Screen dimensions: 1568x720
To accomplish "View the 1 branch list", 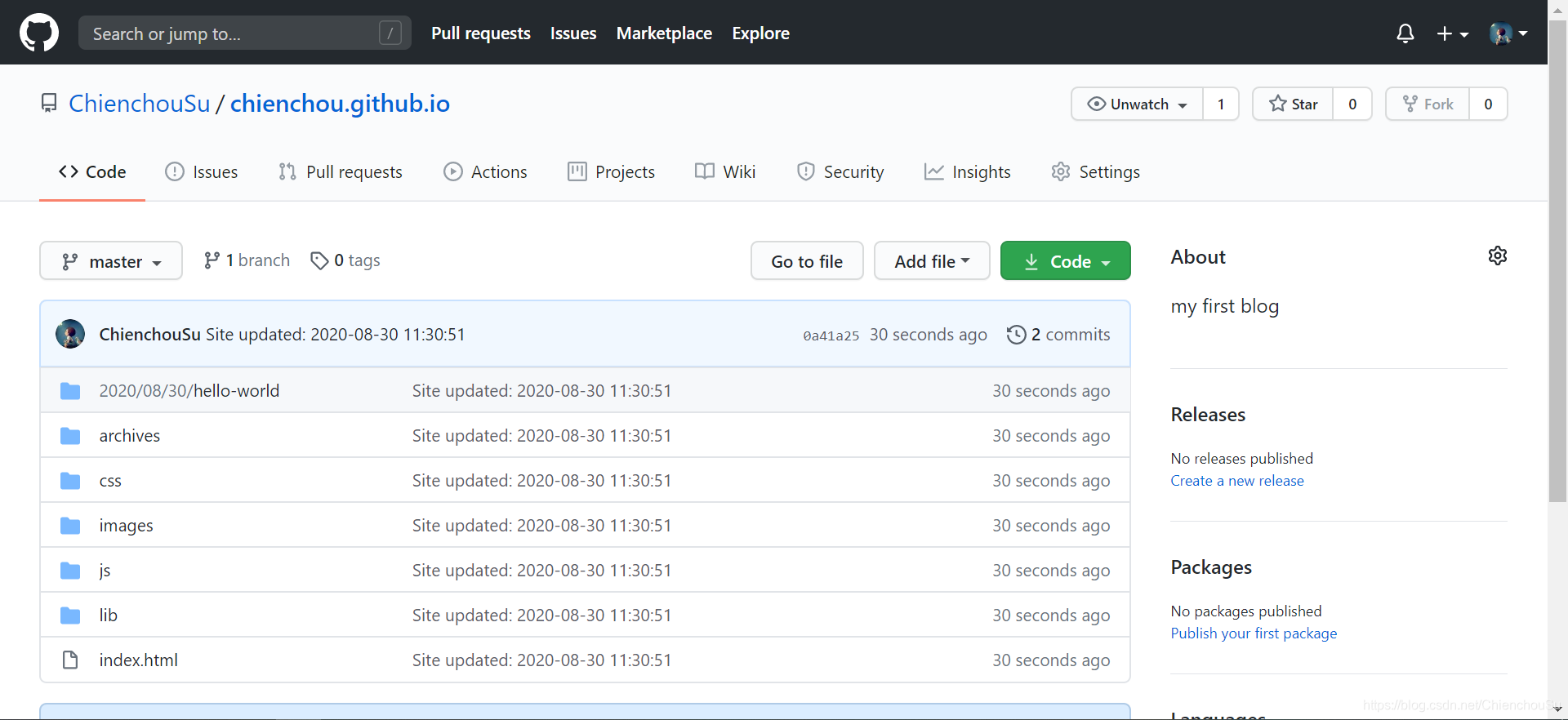I will [x=247, y=260].
